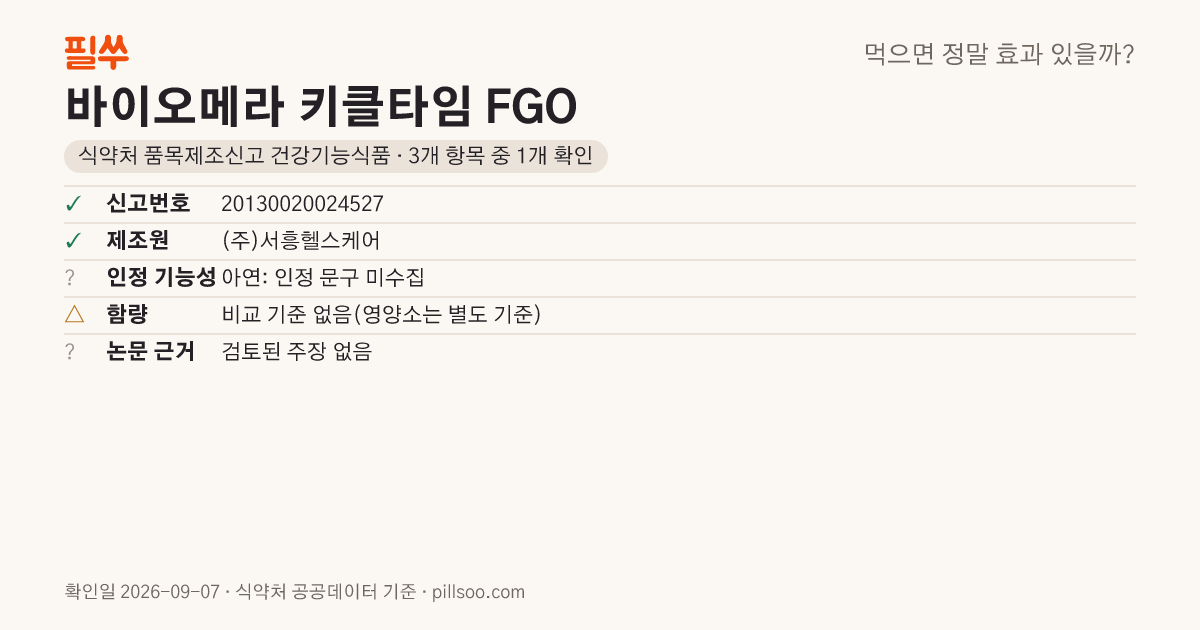The height and width of the screenshot is (630, 1200).
Task: Click the question mark beside 논문 근거
Action: click(70, 352)
